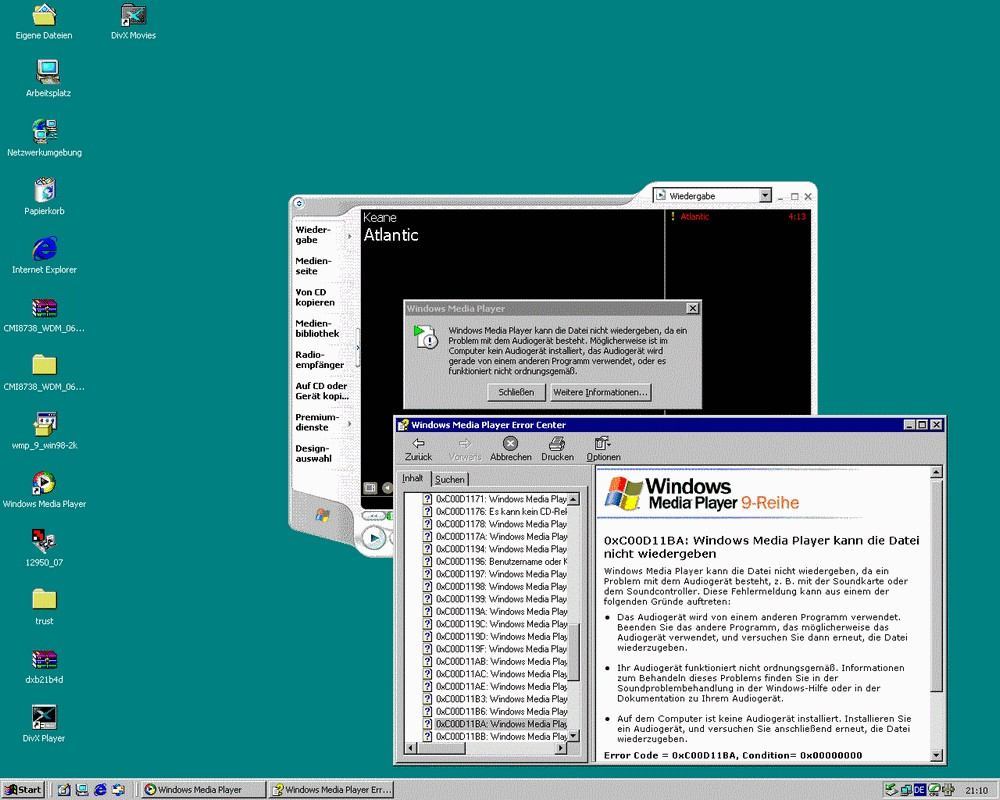Click the network connection tray icon
Viewport: 1000px width, 800px height.
(906, 790)
